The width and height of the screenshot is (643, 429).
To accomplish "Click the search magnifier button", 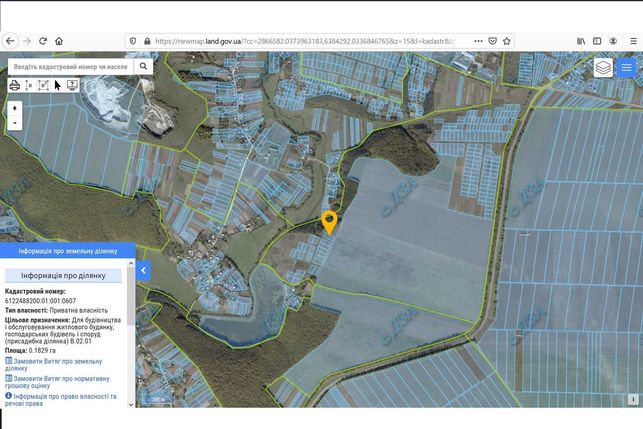I will [143, 66].
